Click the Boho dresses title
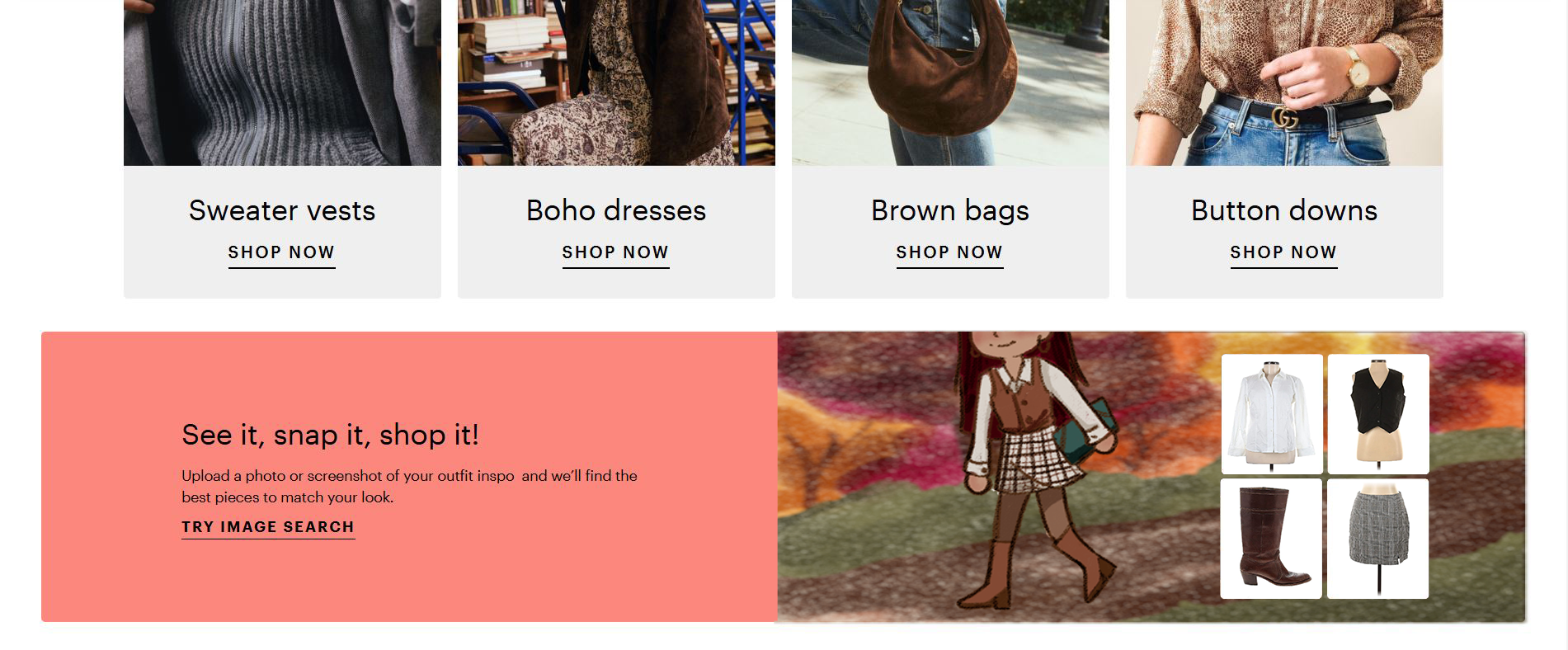 tap(616, 210)
